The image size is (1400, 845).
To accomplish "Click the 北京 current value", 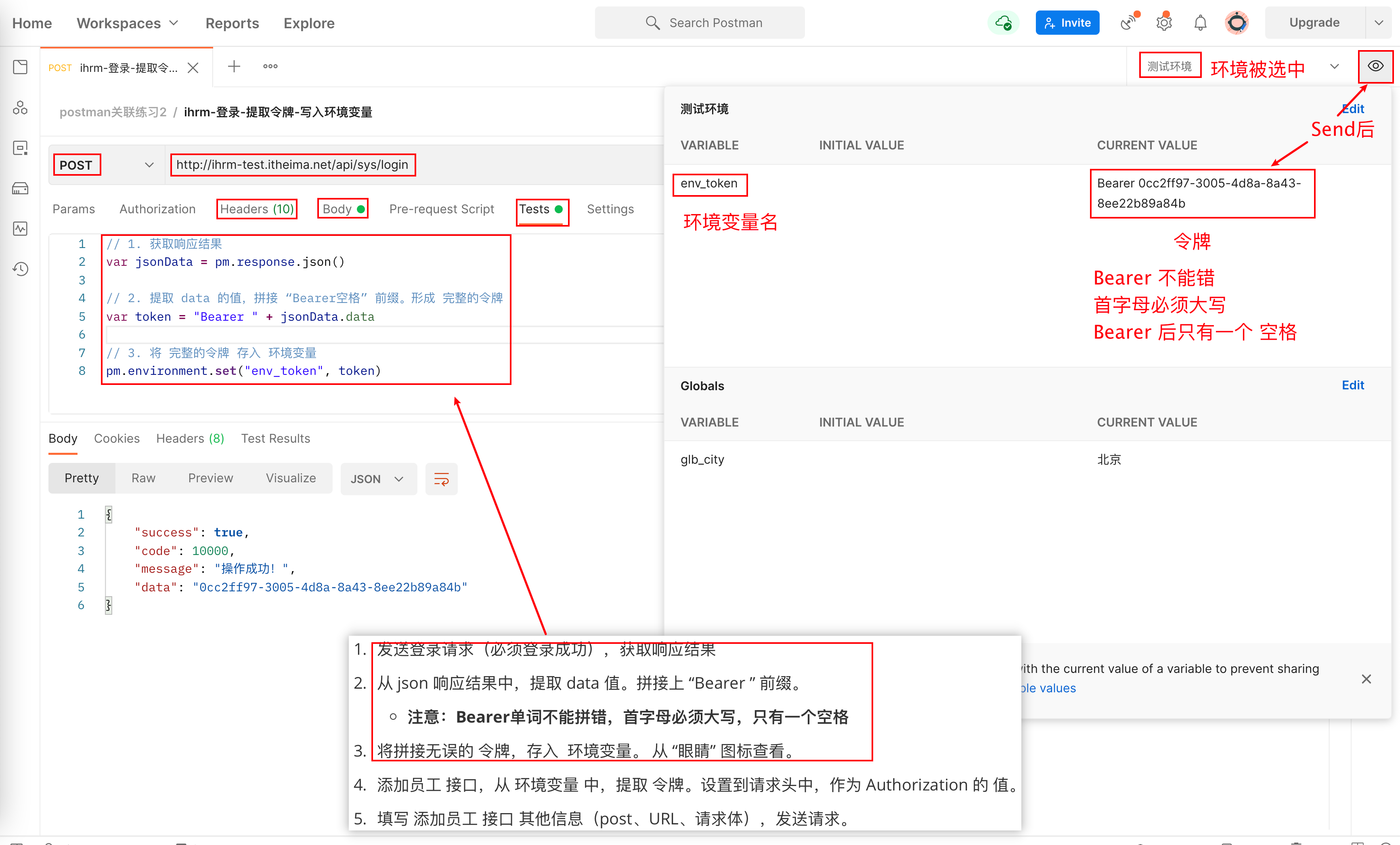I will (1109, 460).
